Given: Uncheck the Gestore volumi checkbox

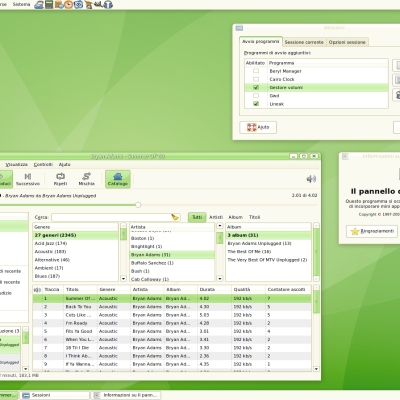Looking at the screenshot, I should [x=256, y=87].
